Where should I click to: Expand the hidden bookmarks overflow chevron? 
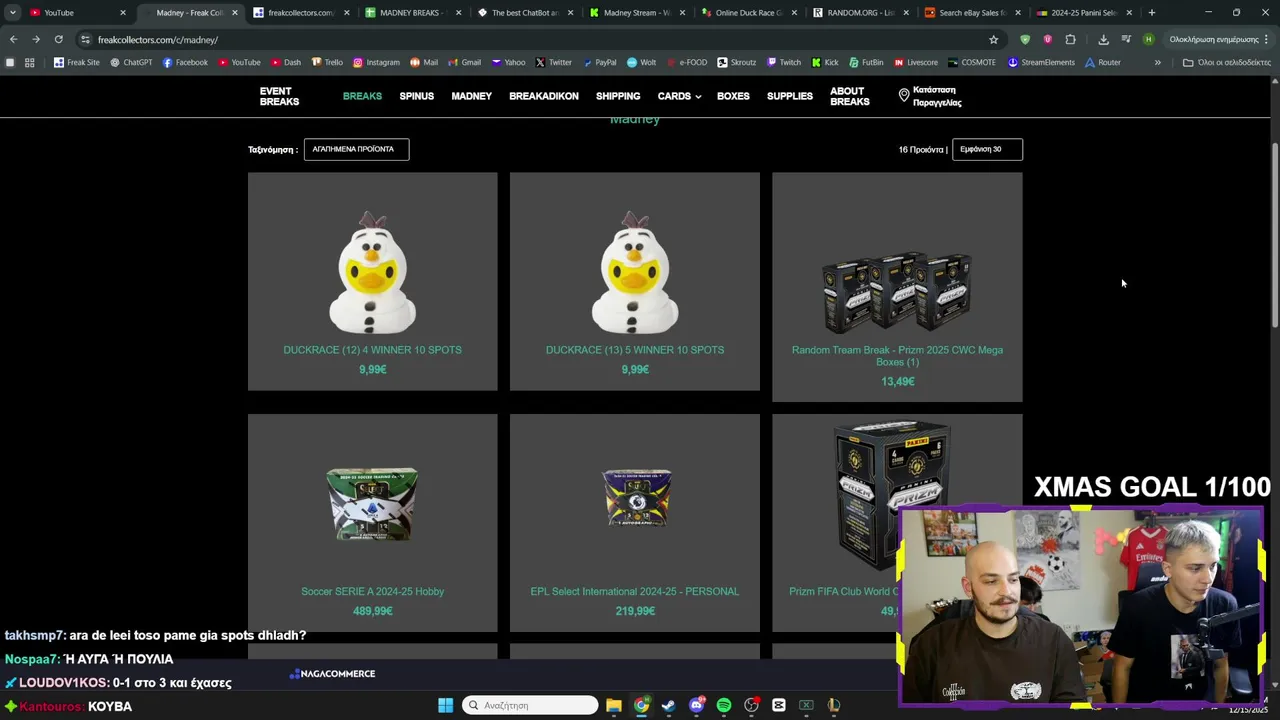tap(1157, 62)
